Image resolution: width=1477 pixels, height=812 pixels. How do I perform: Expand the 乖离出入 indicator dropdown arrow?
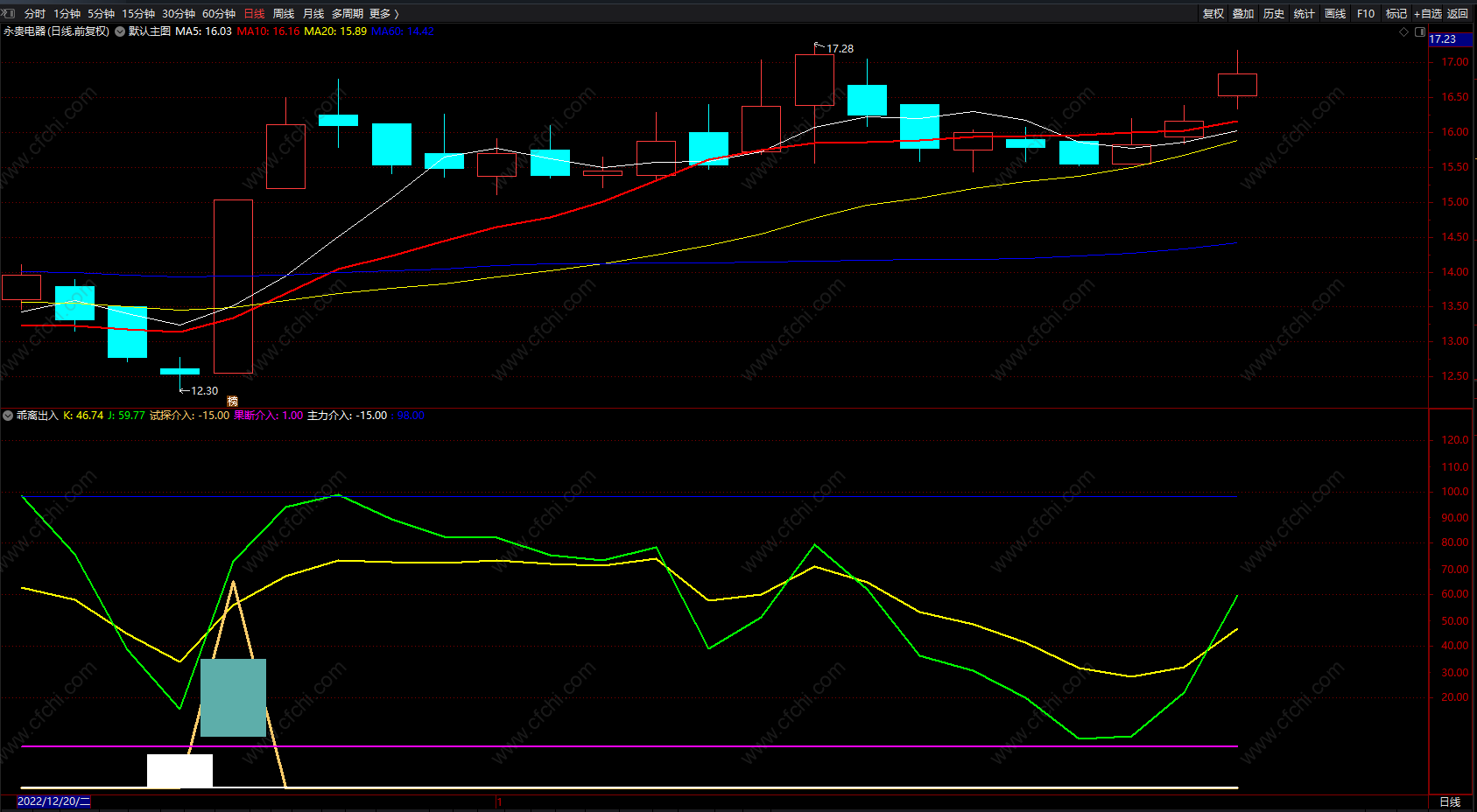coord(8,416)
